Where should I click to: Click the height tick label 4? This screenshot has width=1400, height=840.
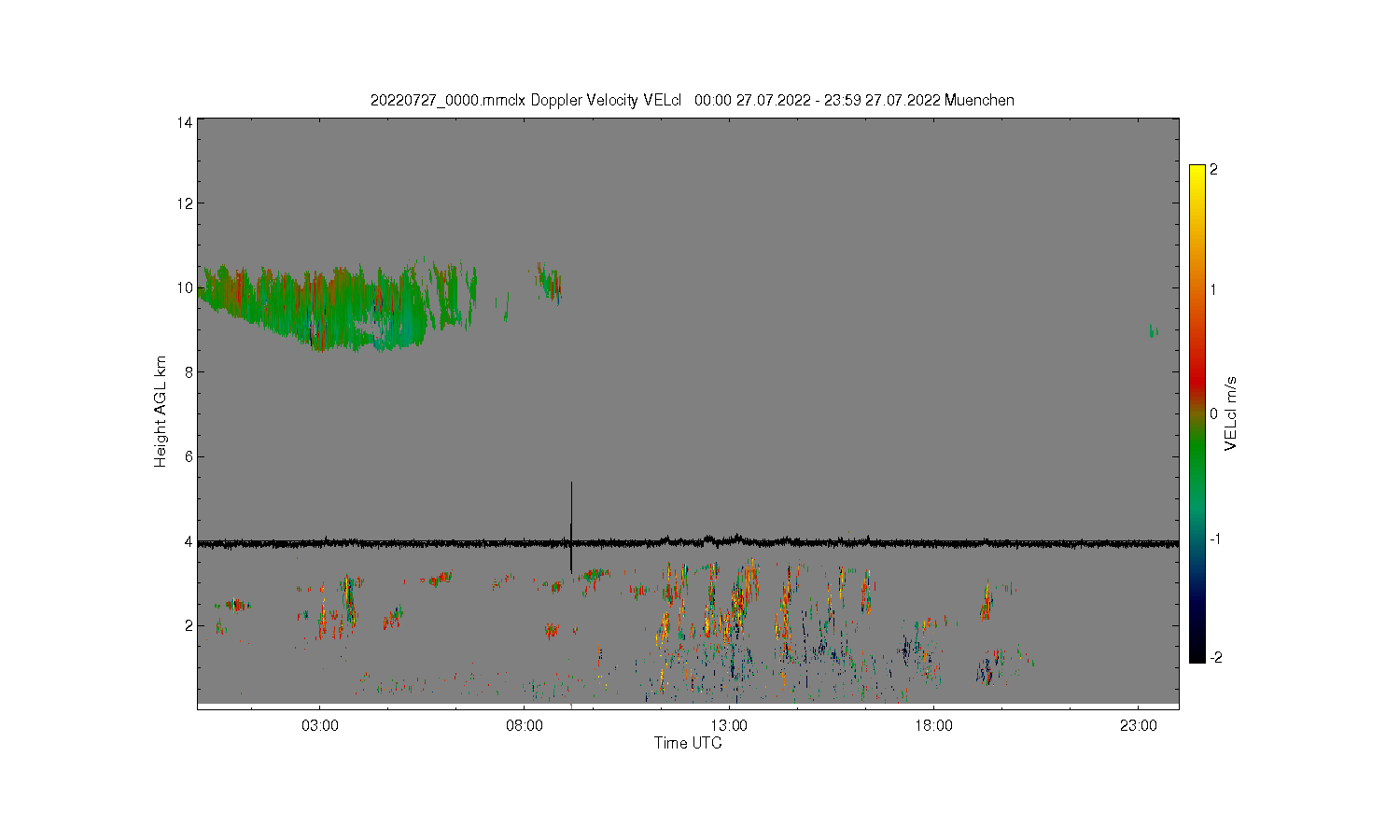[189, 541]
